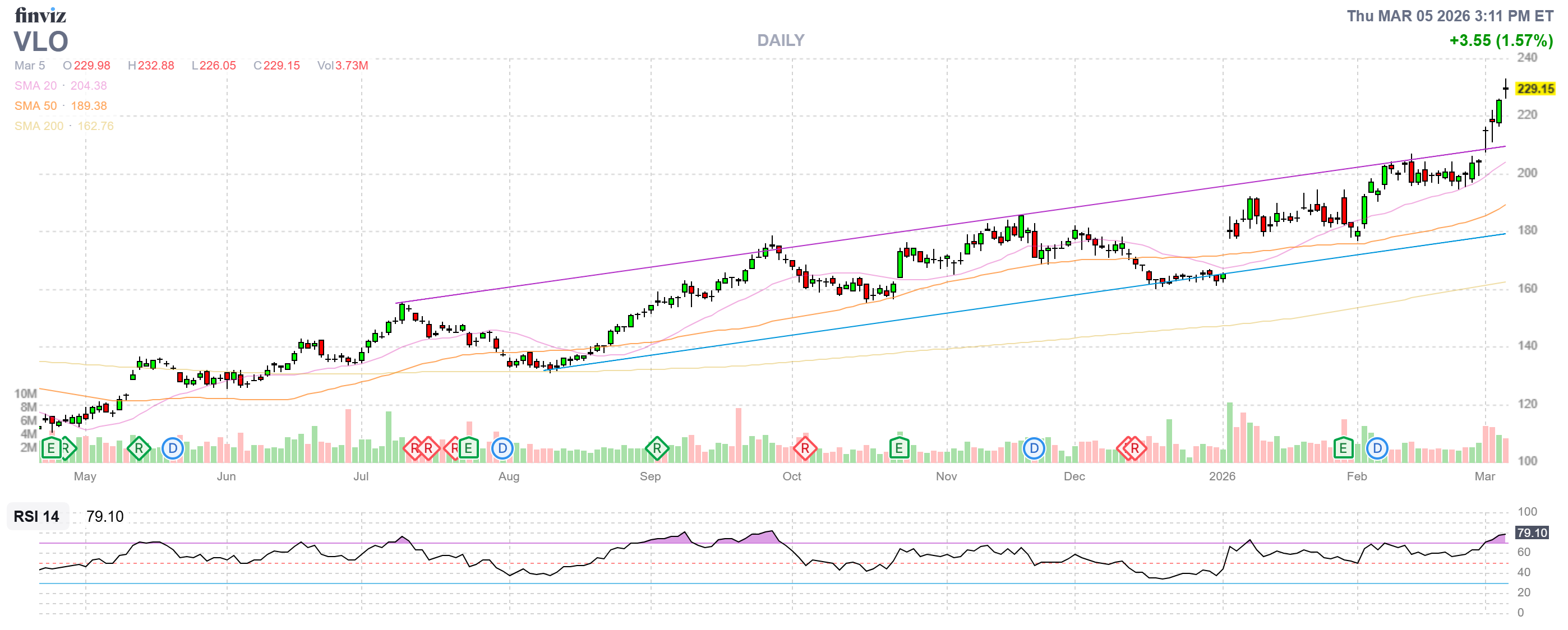Screen dimensions: 1568x630
Task: Click the earnings E marker in late July
Action: coord(468,450)
